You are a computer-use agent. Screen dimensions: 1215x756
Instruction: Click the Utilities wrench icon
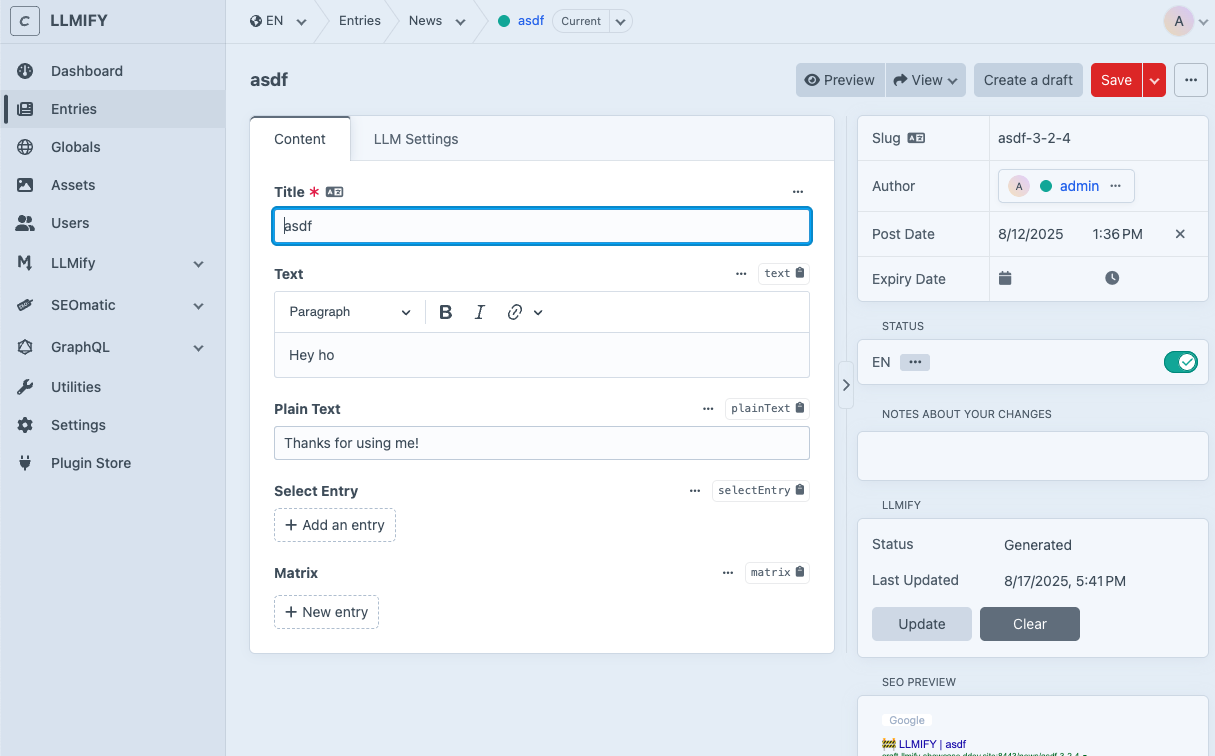tap(25, 387)
